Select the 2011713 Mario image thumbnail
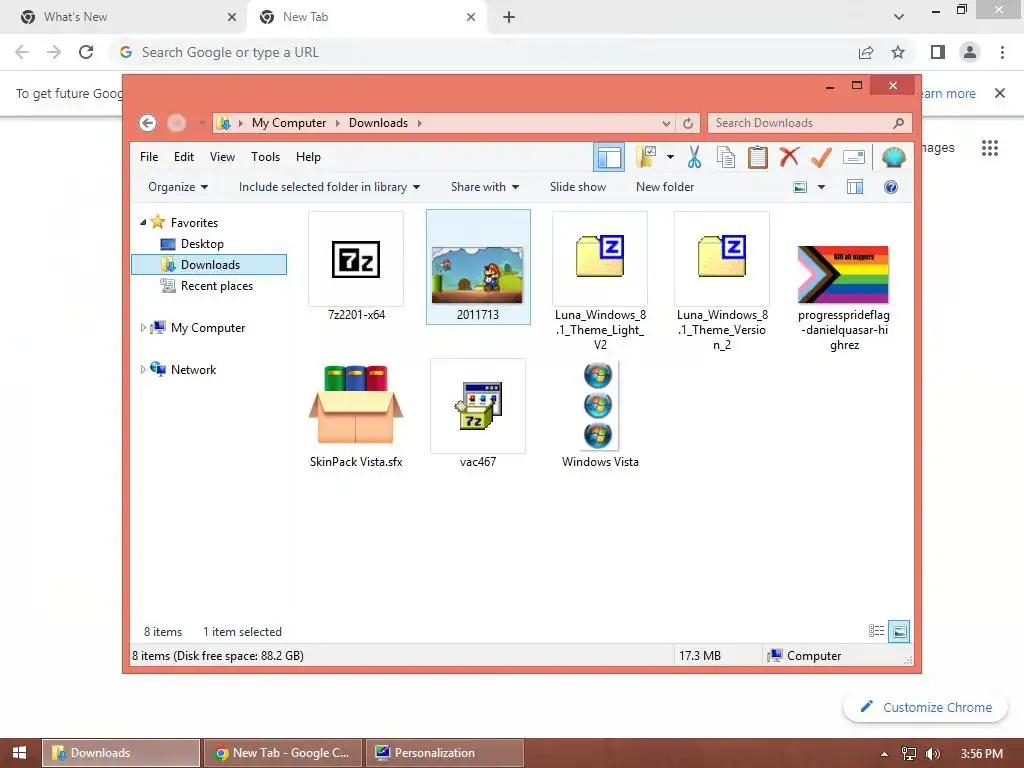Screen dimensions: 1024x768 [x=478, y=266]
